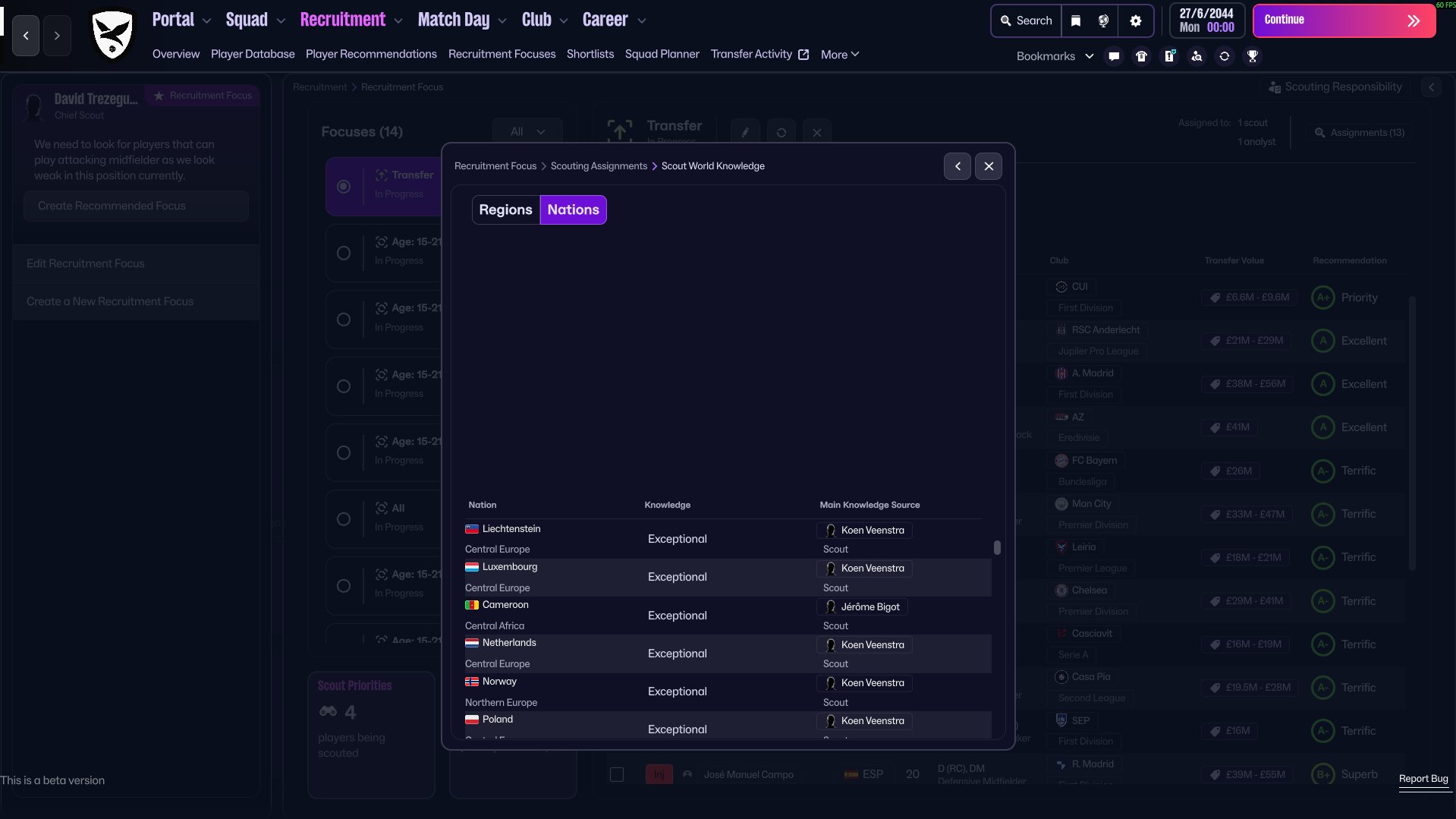Image resolution: width=1456 pixels, height=819 pixels.
Task: Select the Transfer focus radio button
Action: point(344,187)
